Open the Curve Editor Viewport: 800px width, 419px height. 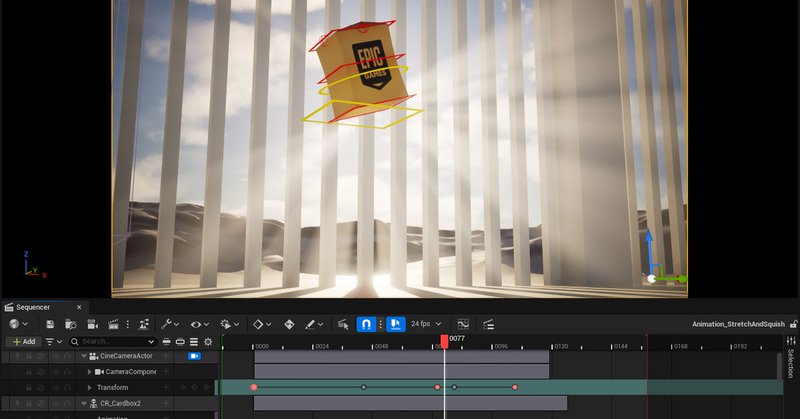point(463,324)
